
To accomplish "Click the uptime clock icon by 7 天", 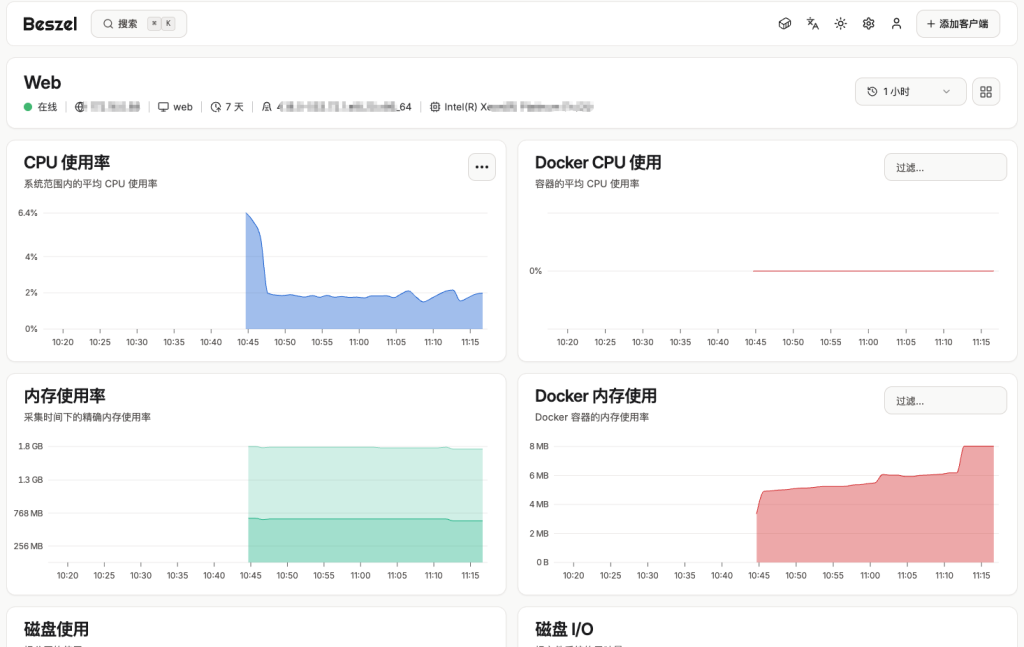I will coord(215,107).
